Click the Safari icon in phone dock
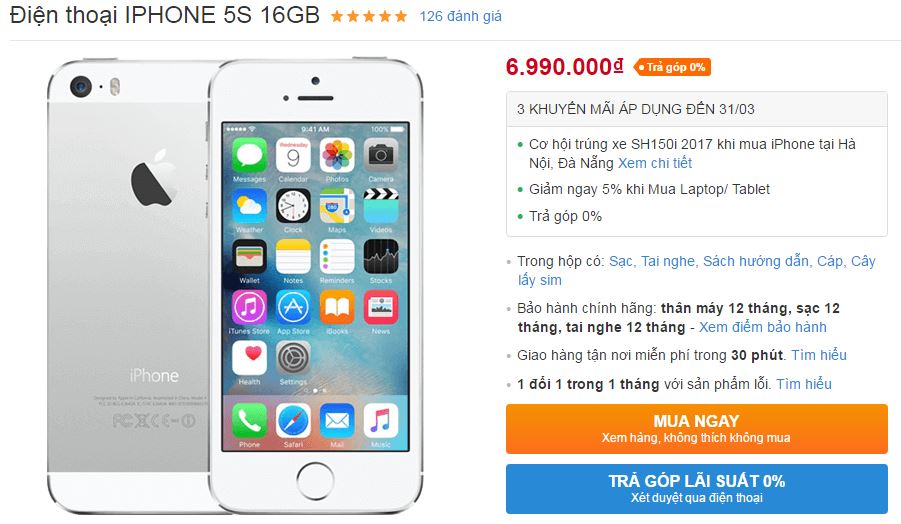The width and height of the screenshot is (901, 524). (293, 421)
